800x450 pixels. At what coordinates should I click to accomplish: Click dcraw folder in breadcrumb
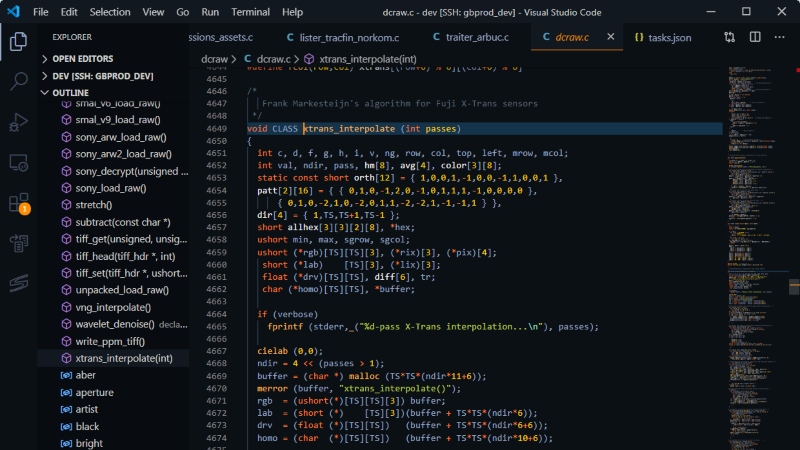(x=214, y=59)
